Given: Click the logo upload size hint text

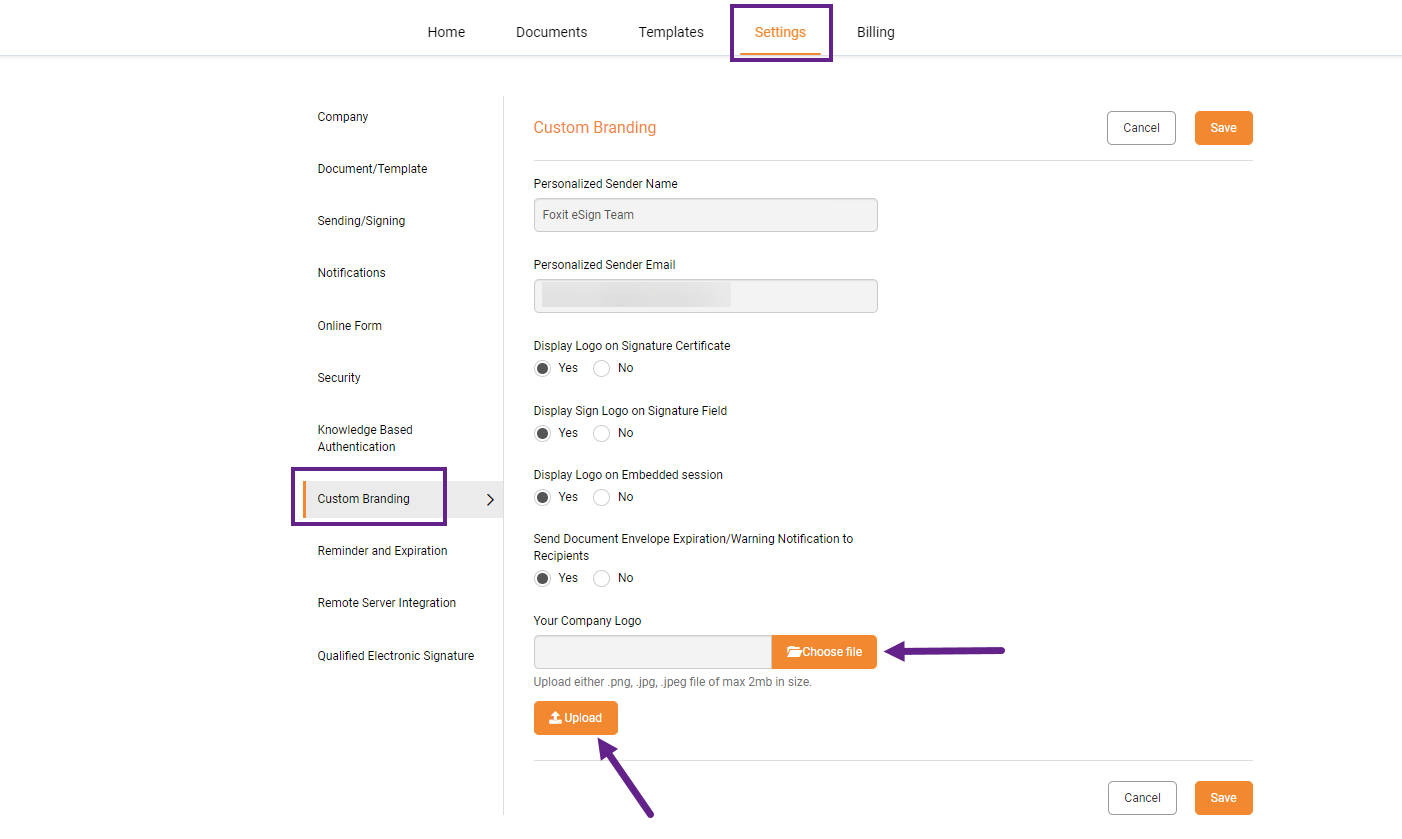Looking at the screenshot, I should [673, 682].
